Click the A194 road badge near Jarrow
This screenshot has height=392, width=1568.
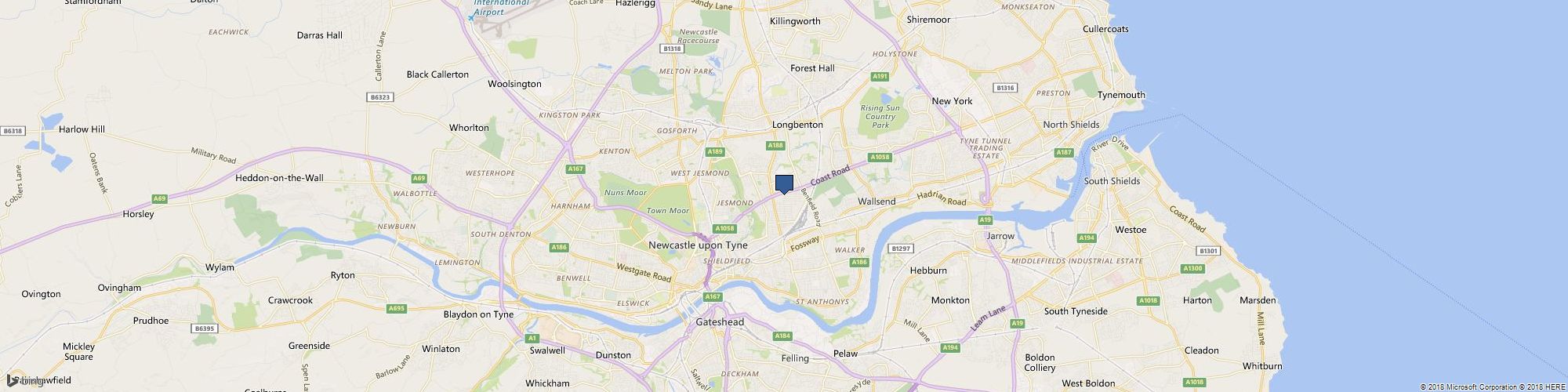(1086, 238)
